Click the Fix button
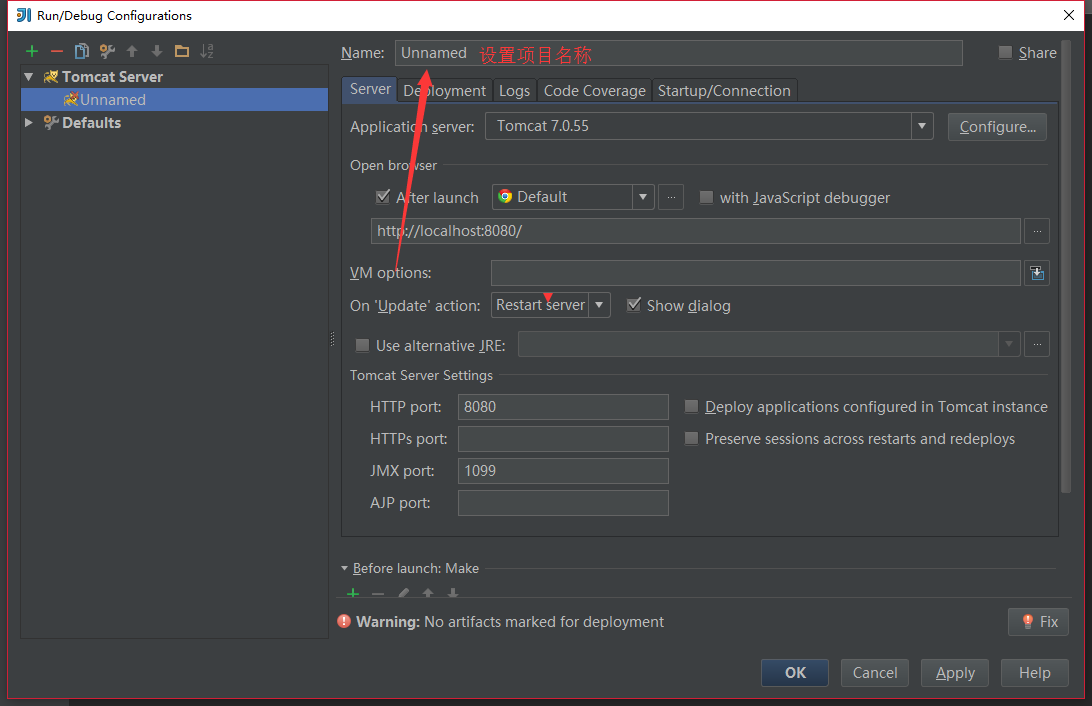Screen dimensions: 1092x706 [1038, 622]
